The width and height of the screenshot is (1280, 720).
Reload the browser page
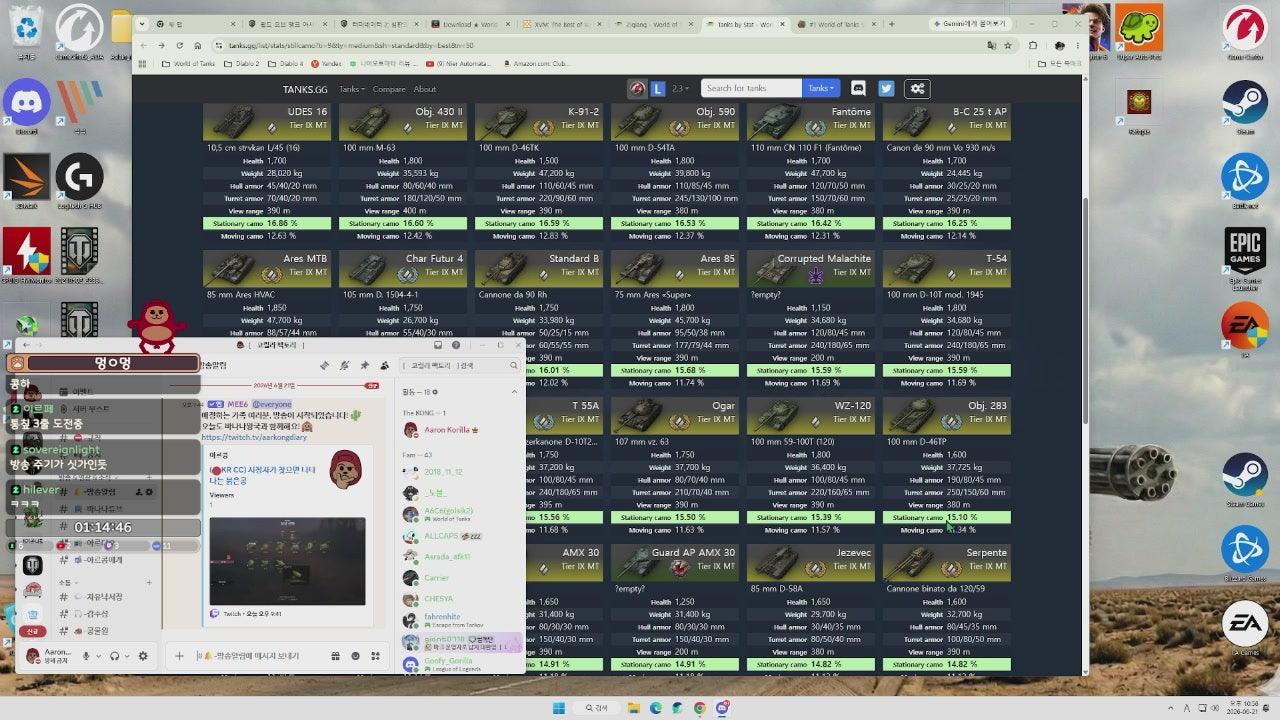pyautogui.click(x=180, y=45)
